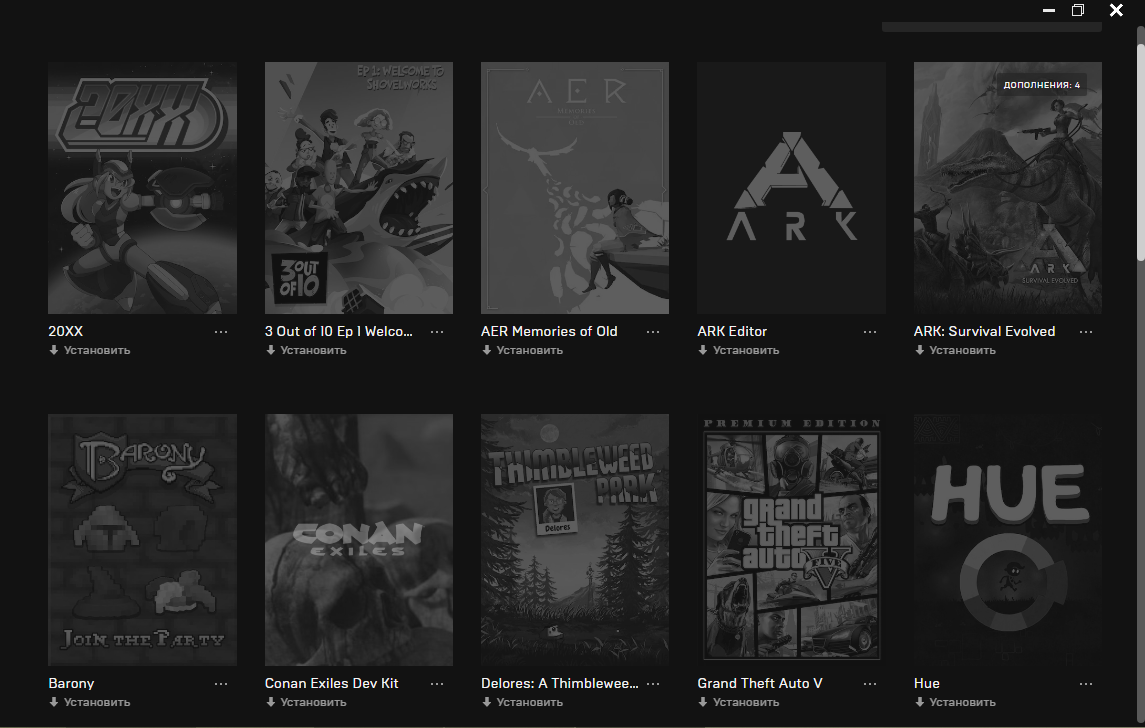Open three-dot menu for ARK Editor

870,332
